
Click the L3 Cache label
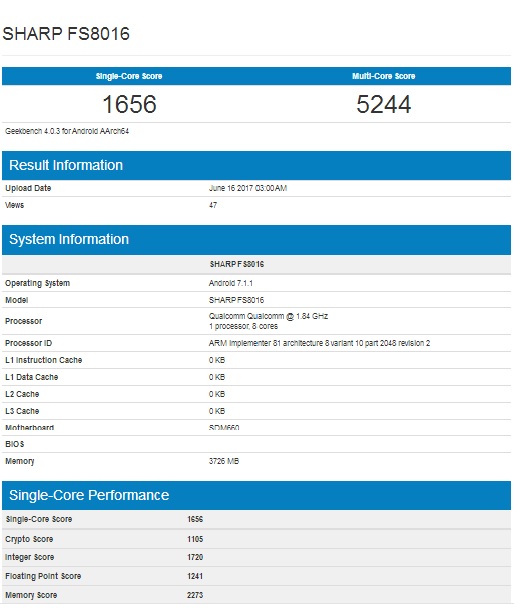[22, 411]
